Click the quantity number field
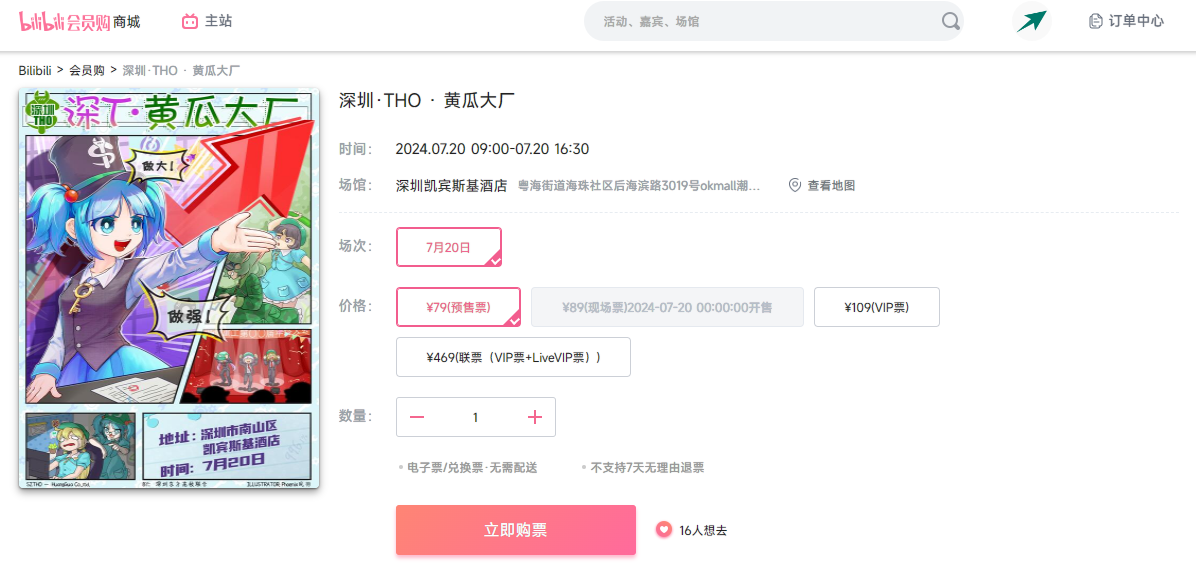Image resolution: width=1196 pixels, height=587 pixels. click(476, 417)
